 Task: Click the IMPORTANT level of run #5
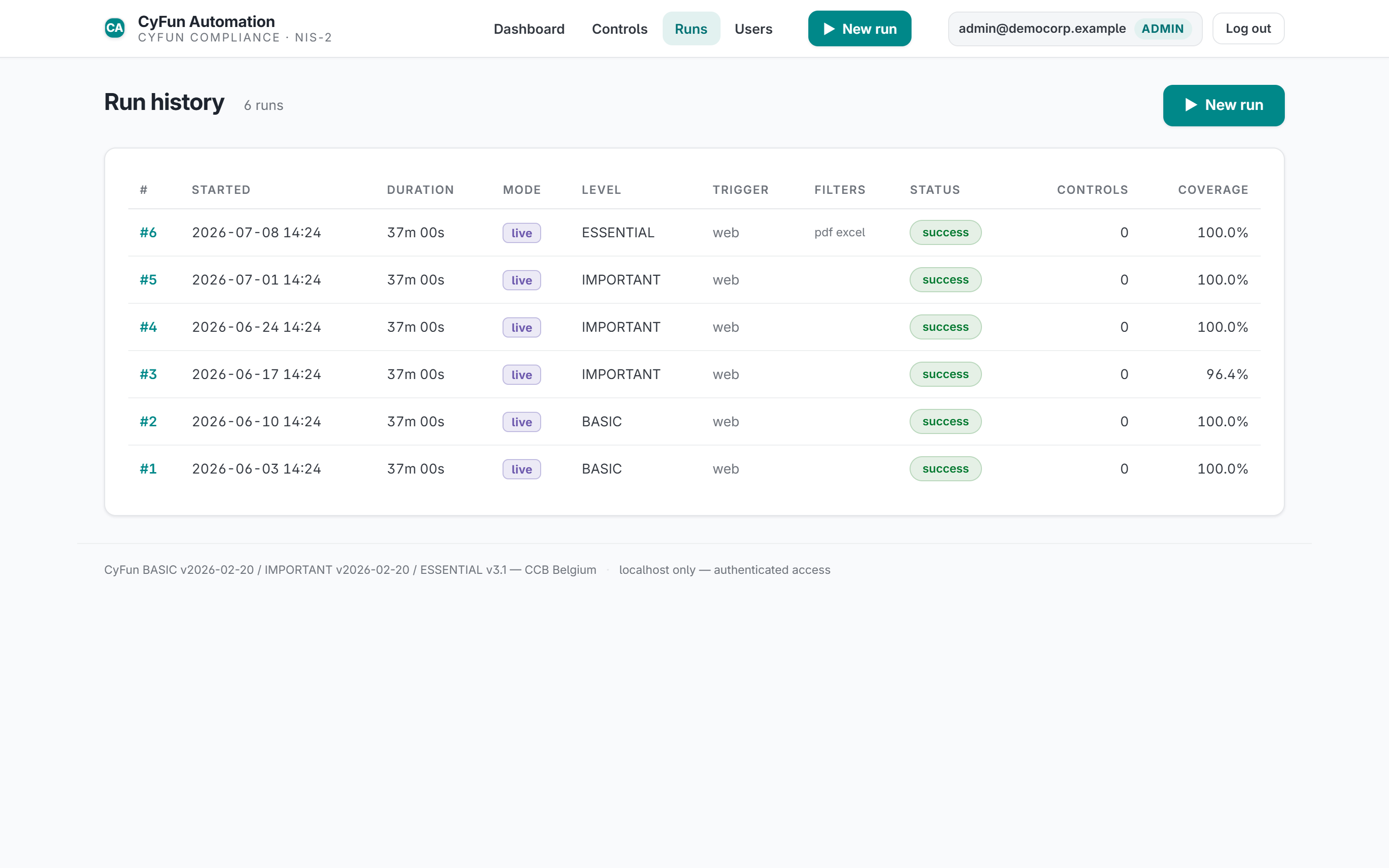tap(620, 280)
